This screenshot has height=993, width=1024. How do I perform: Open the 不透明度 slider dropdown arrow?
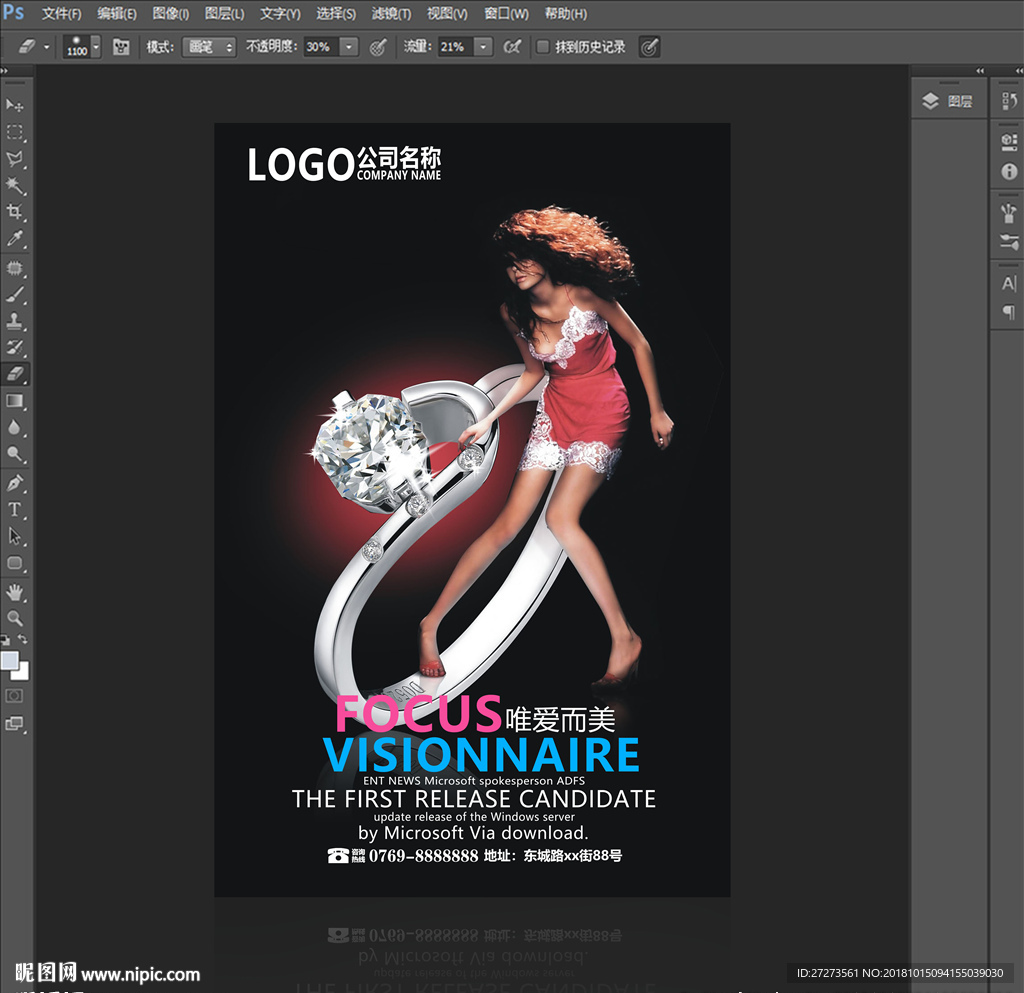[349, 47]
